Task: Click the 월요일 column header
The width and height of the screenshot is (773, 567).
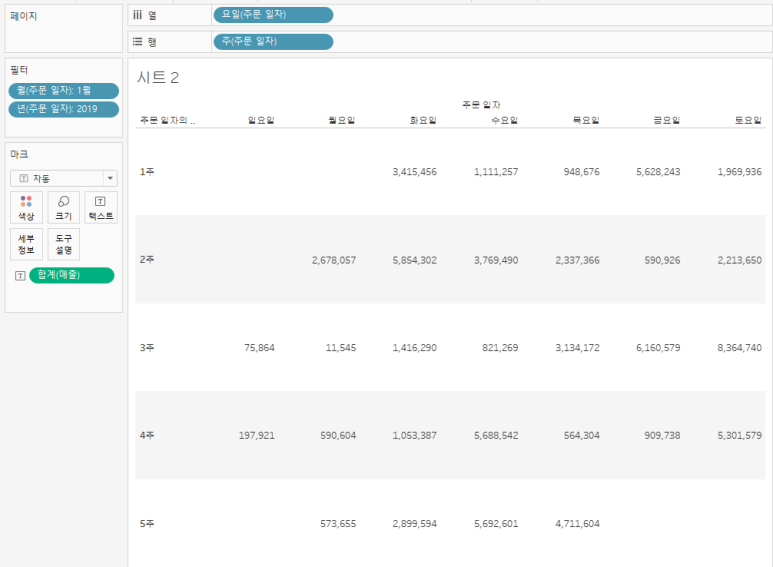Action: pos(342,120)
